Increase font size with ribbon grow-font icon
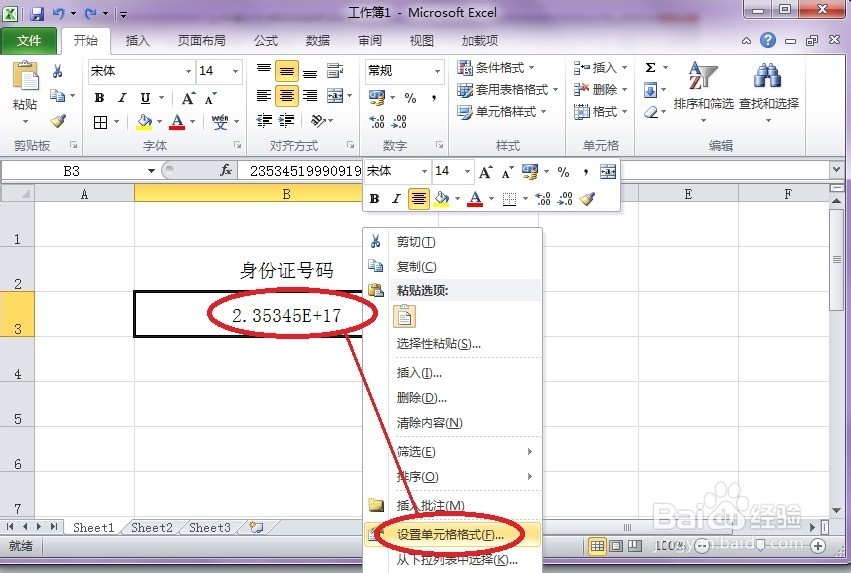Screen dimensions: 851x573 [188, 98]
